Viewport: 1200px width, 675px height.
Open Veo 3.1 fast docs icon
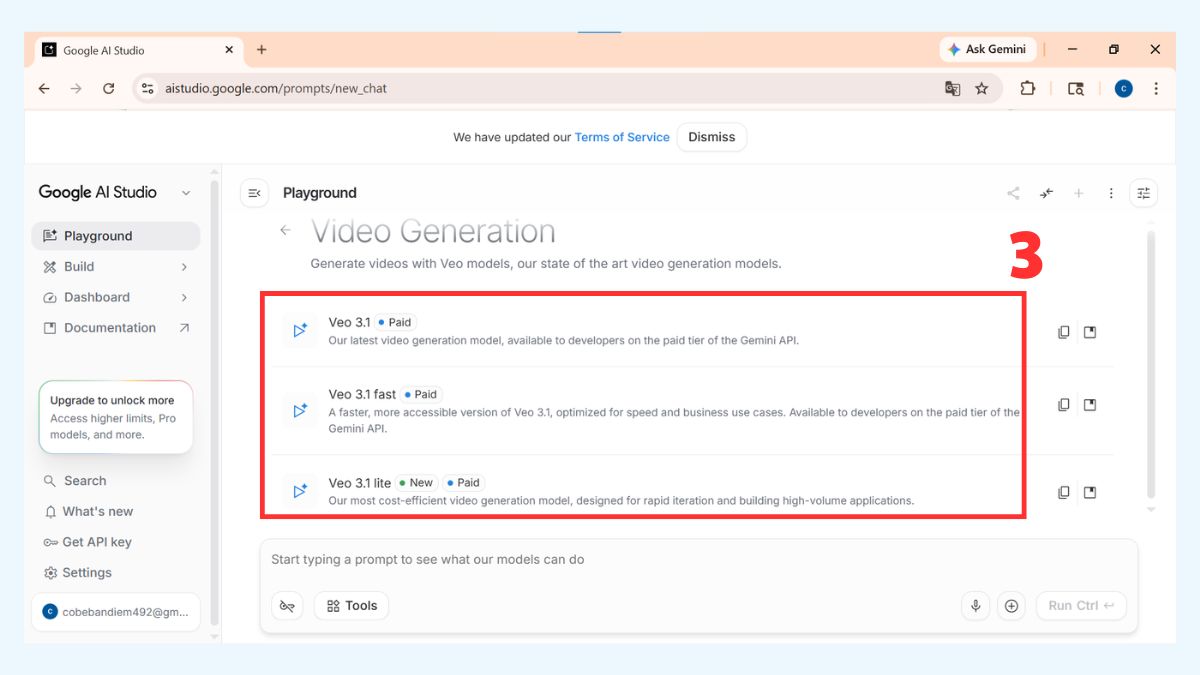(1090, 405)
